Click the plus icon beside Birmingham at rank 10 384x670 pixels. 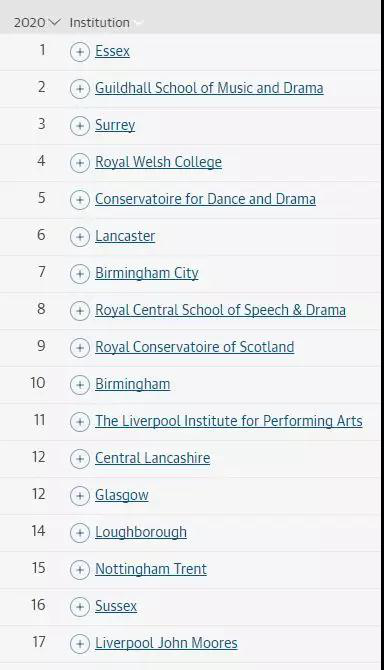click(80, 385)
